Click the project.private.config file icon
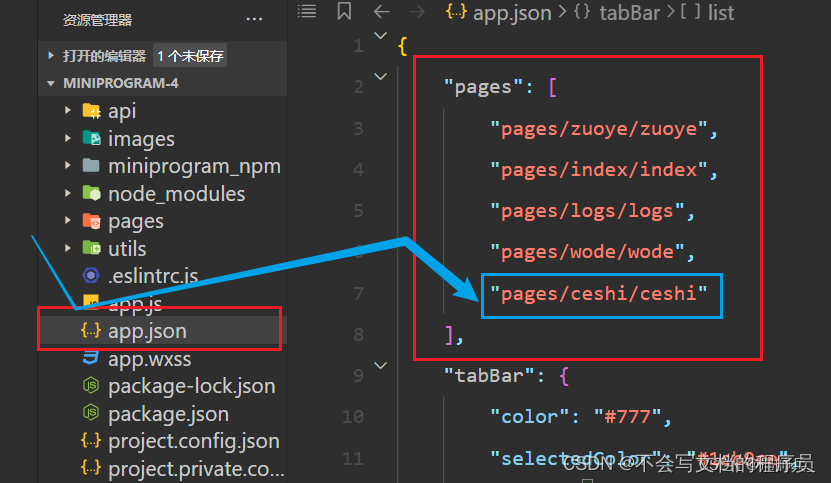This screenshot has width=831, height=483. coord(91,468)
